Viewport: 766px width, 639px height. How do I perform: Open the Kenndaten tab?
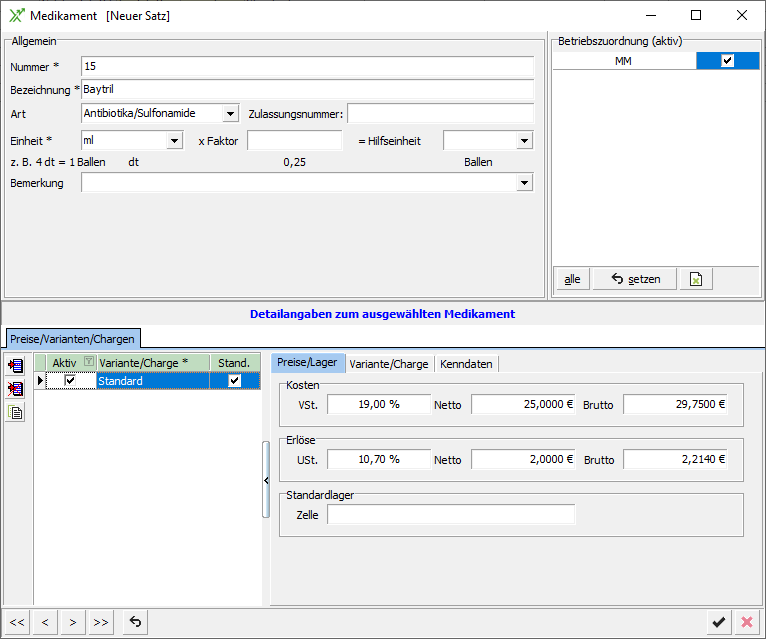coord(466,364)
